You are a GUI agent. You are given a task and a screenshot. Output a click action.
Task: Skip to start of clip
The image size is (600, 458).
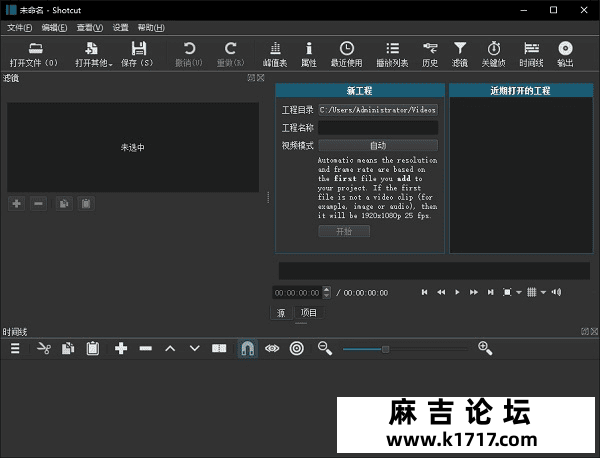coord(424,292)
